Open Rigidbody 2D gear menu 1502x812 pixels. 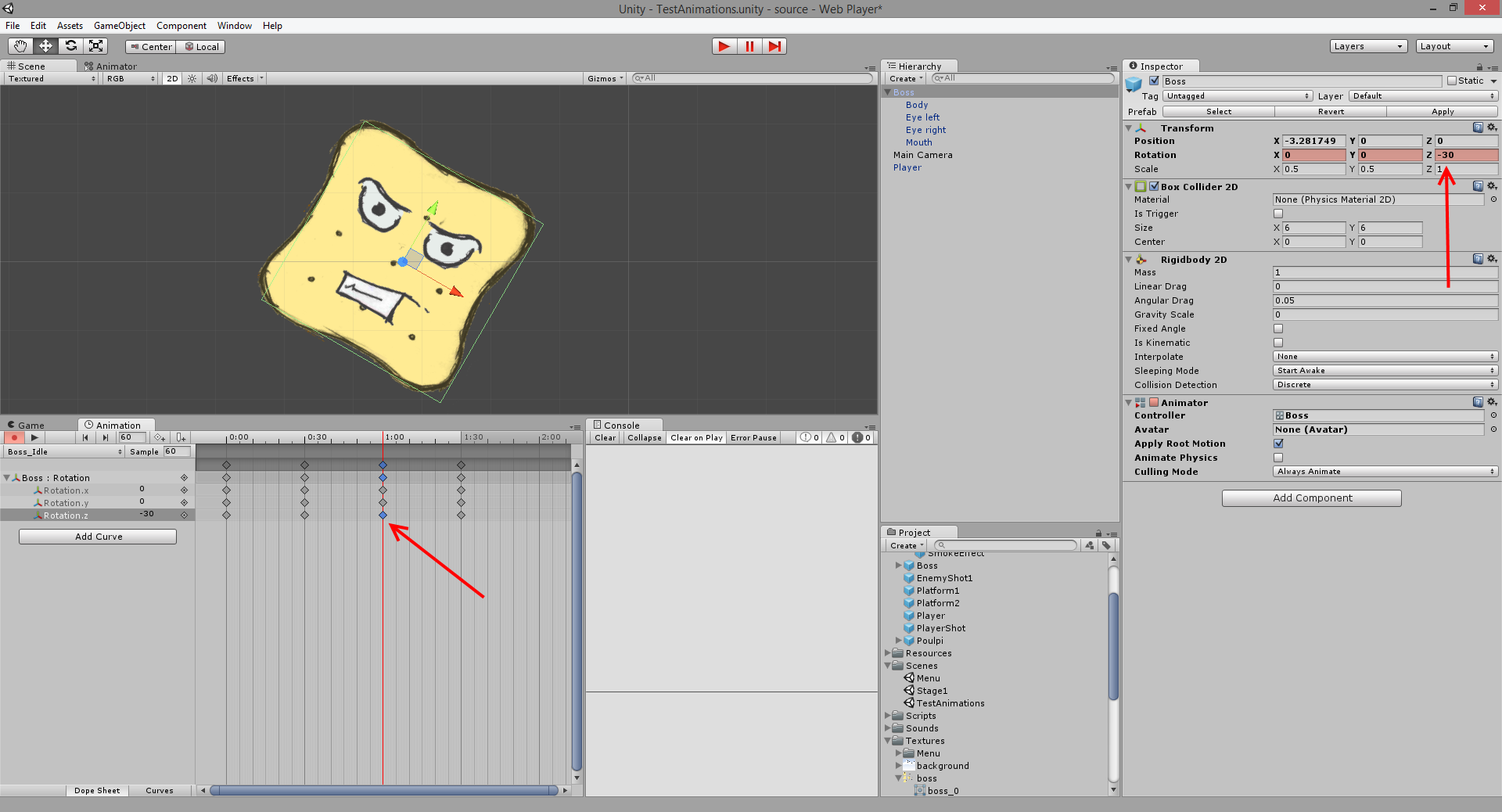(x=1492, y=259)
